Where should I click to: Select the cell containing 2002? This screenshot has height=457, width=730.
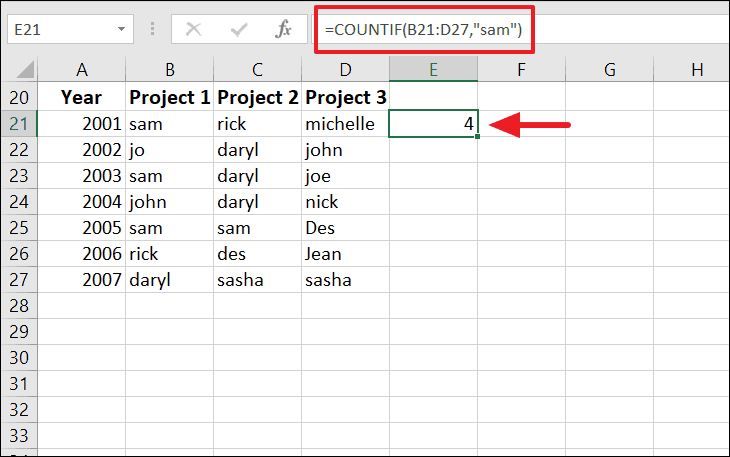coord(81,149)
